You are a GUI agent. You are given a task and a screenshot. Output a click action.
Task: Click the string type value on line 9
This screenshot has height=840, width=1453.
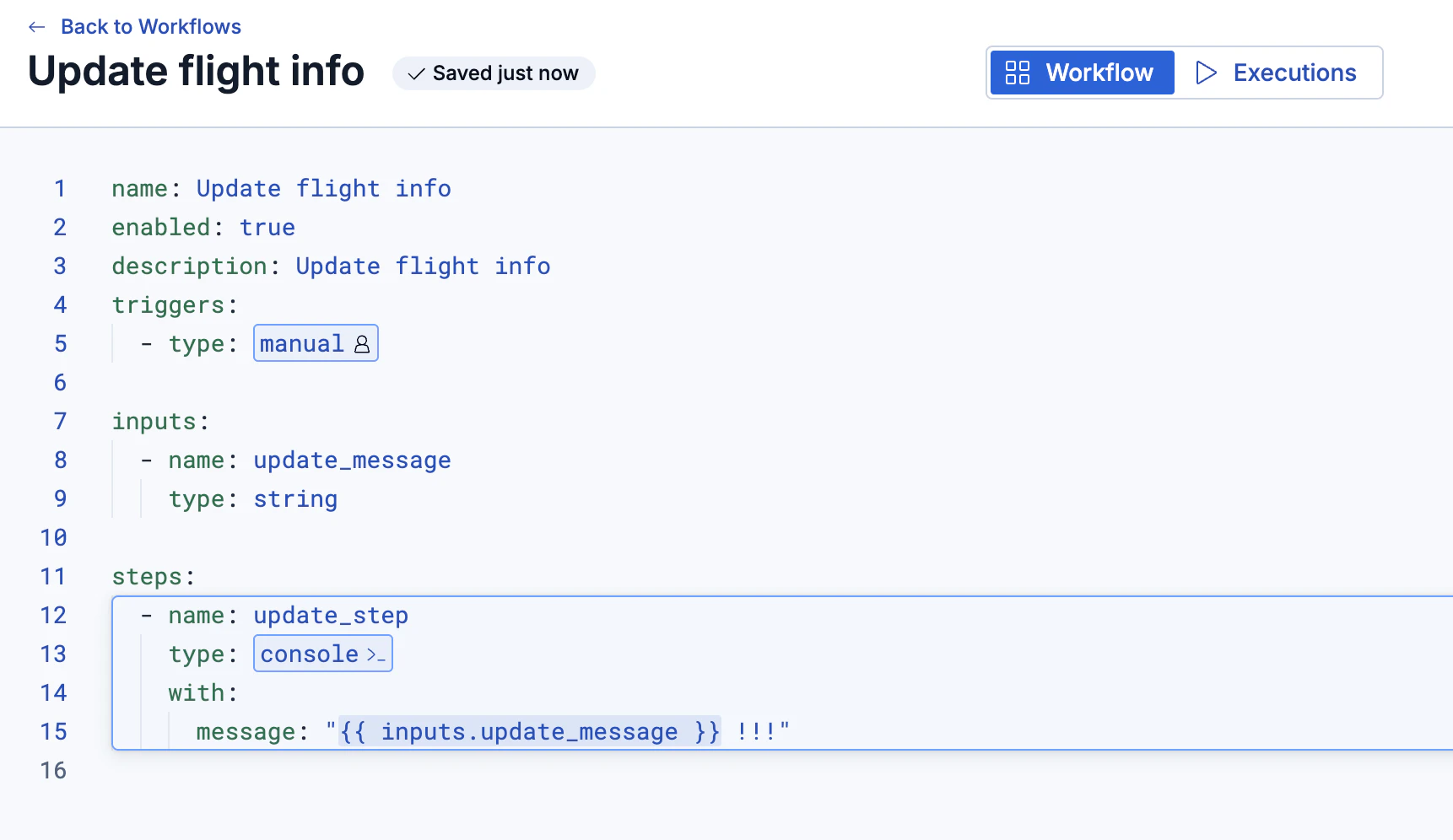point(295,499)
